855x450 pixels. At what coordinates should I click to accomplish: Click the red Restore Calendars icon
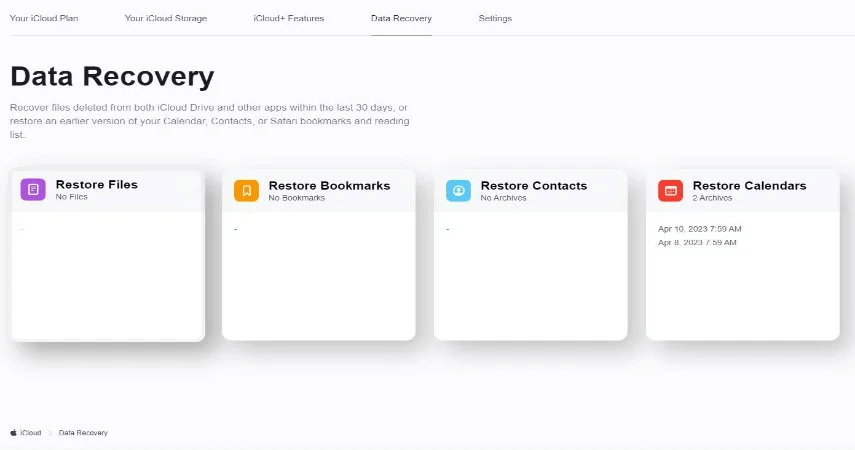670,190
